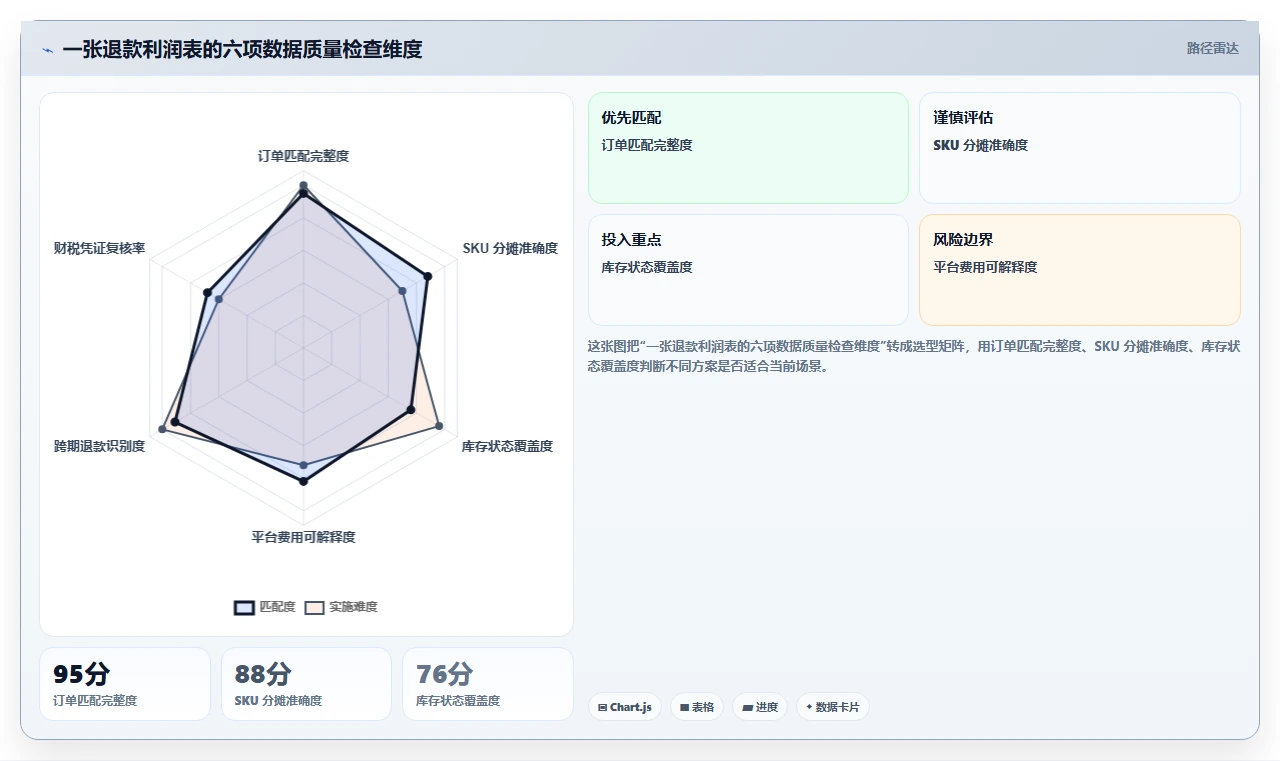Click the 财税凭证复核率 radar axis label
This screenshot has width=1280, height=761.
(100, 248)
